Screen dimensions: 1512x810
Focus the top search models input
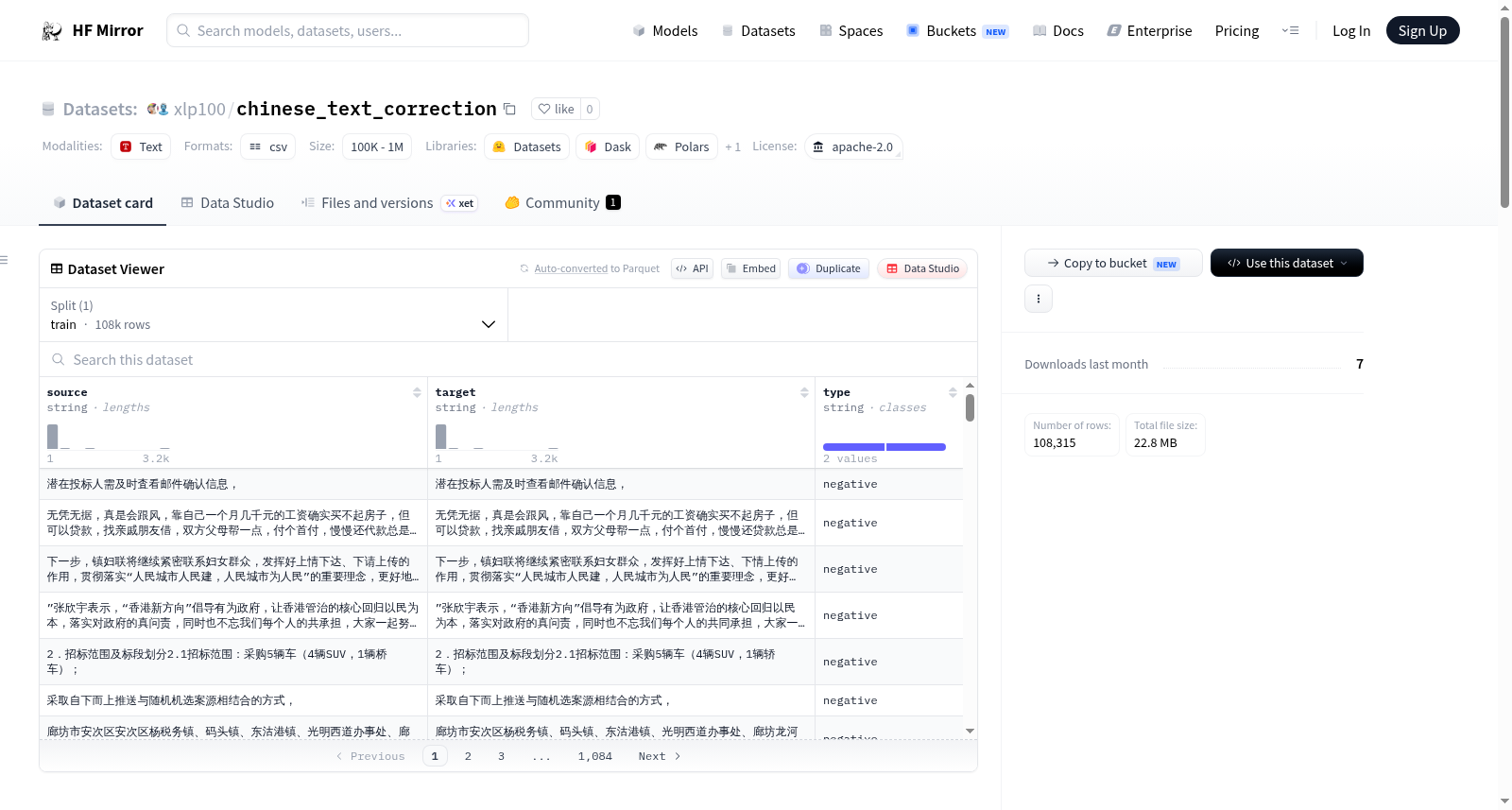348,30
